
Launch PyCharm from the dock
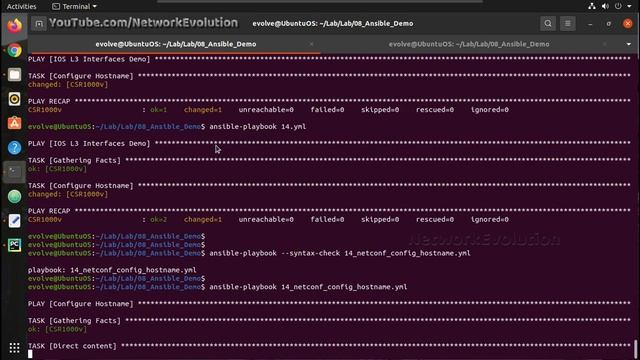pyautogui.click(x=14, y=245)
